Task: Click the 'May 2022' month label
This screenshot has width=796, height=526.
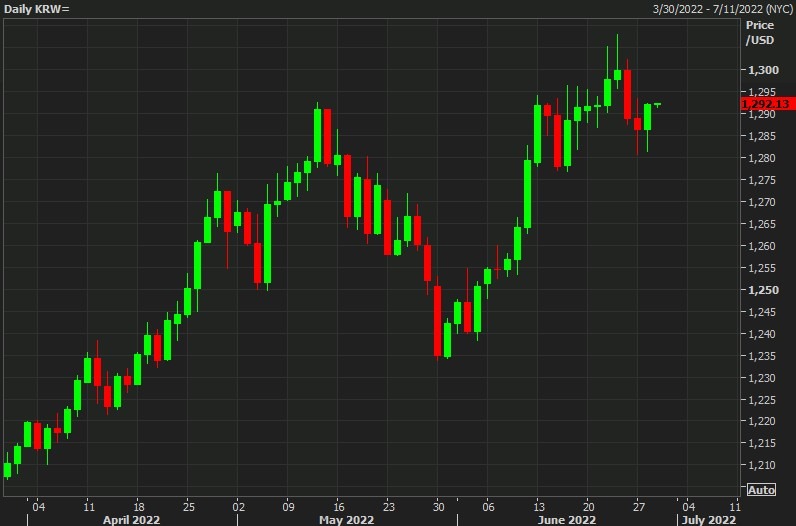Action: pos(346,520)
